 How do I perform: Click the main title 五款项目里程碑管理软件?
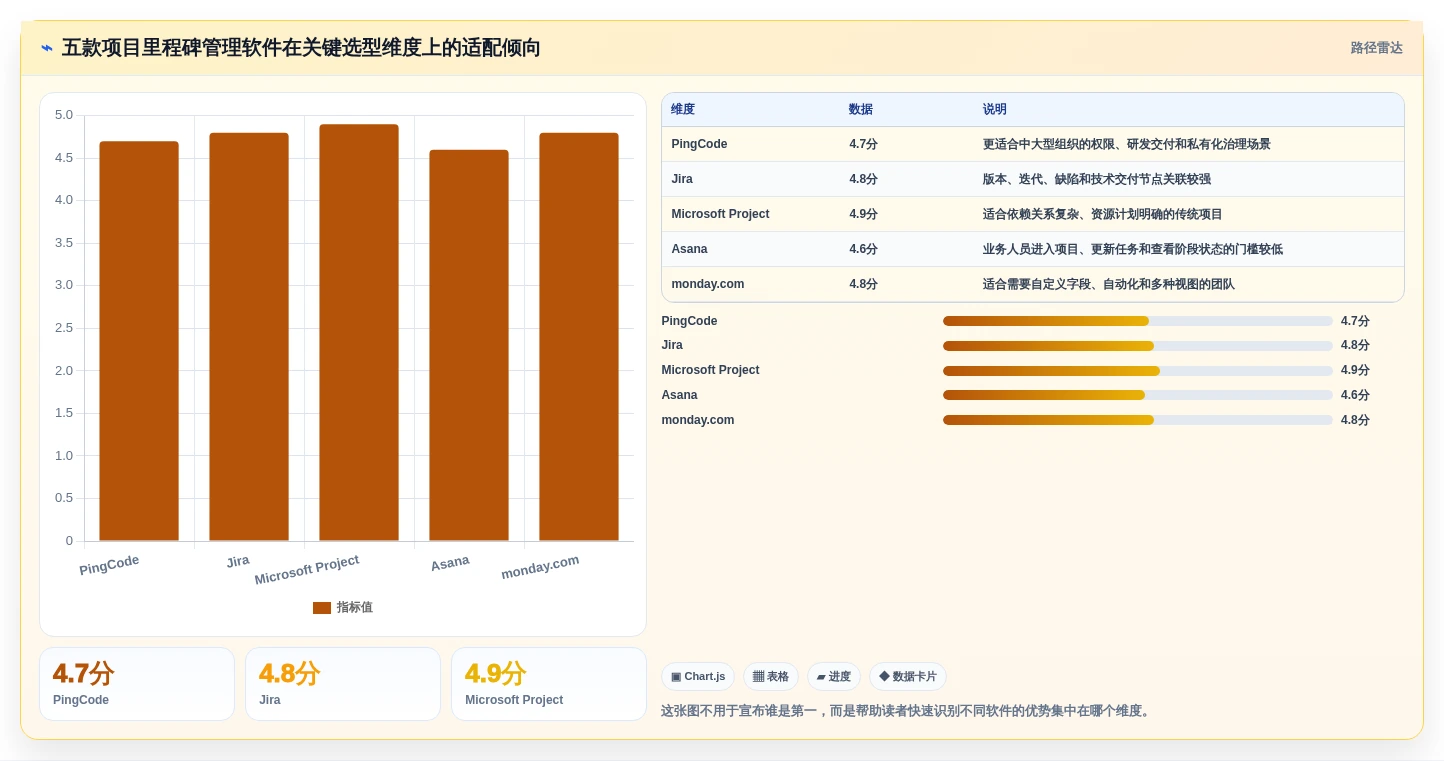pos(301,48)
